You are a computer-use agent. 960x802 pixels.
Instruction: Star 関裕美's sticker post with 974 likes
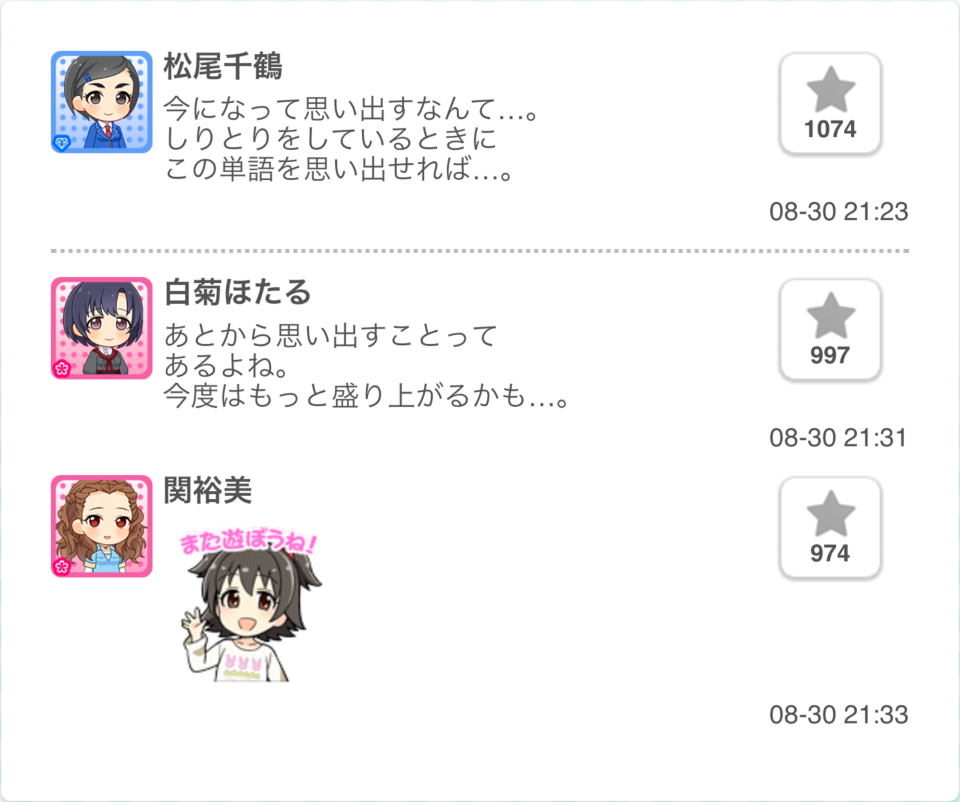click(x=830, y=528)
